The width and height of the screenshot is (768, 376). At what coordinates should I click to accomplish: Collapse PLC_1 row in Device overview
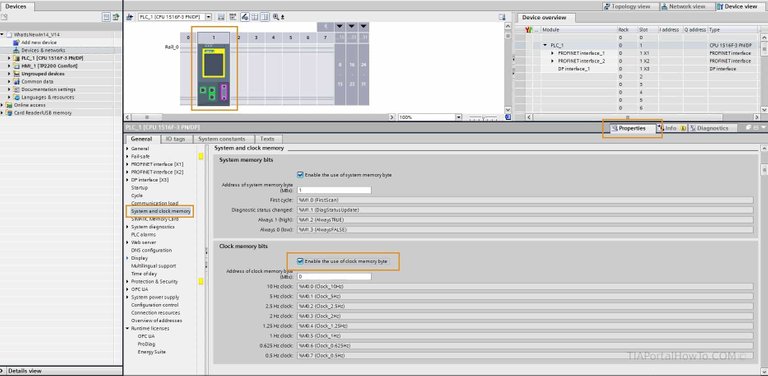tap(545, 45)
